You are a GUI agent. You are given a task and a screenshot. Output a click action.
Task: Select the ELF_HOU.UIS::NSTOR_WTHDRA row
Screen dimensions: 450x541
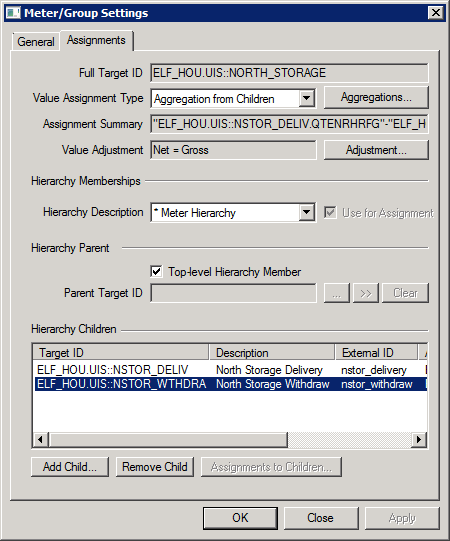point(231,384)
